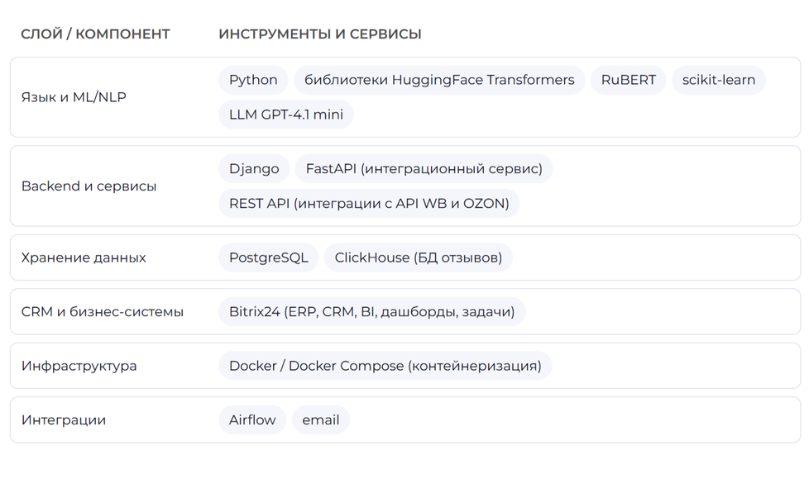Click the RuBERT tag

coord(627,80)
